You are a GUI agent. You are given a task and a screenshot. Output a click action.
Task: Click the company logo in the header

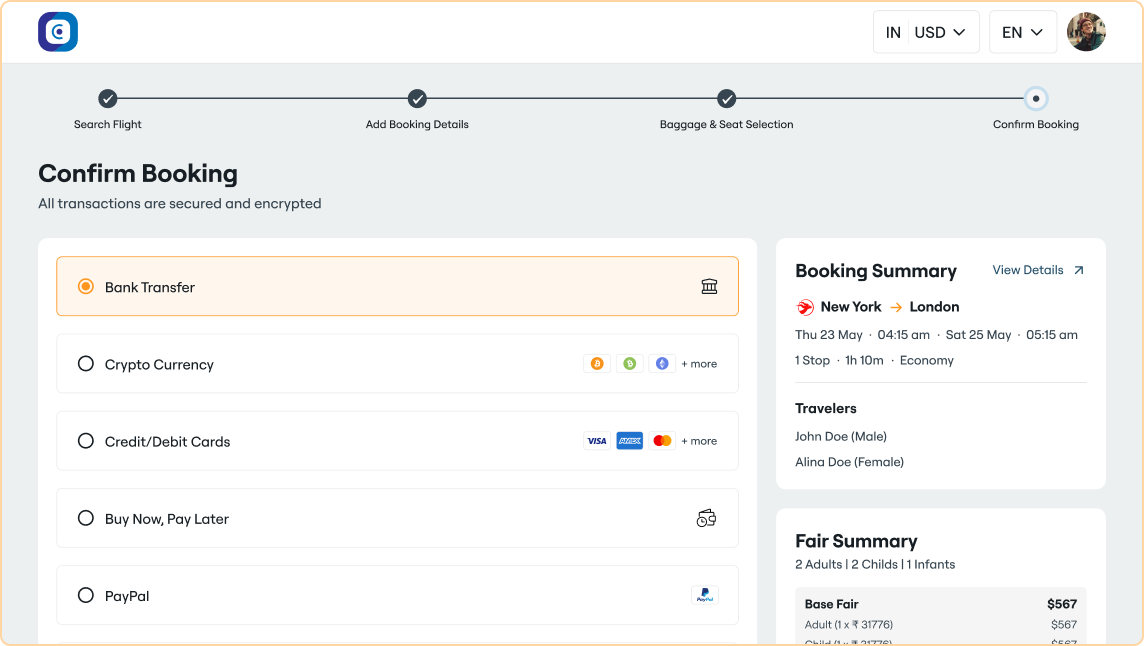(57, 31)
